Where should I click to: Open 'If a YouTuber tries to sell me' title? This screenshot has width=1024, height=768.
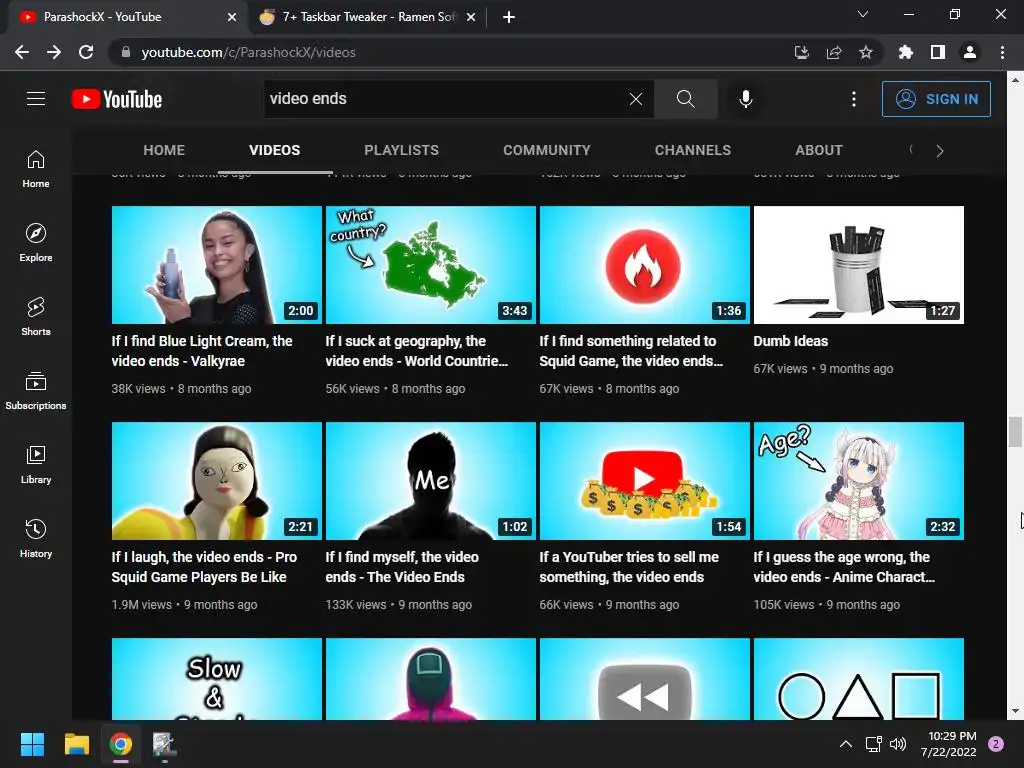pyautogui.click(x=629, y=567)
